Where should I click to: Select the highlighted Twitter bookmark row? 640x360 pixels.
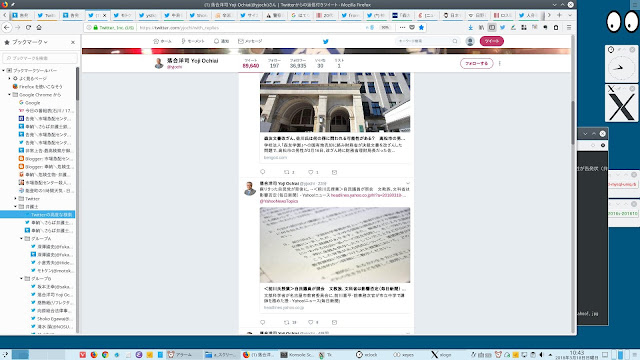tap(38, 214)
